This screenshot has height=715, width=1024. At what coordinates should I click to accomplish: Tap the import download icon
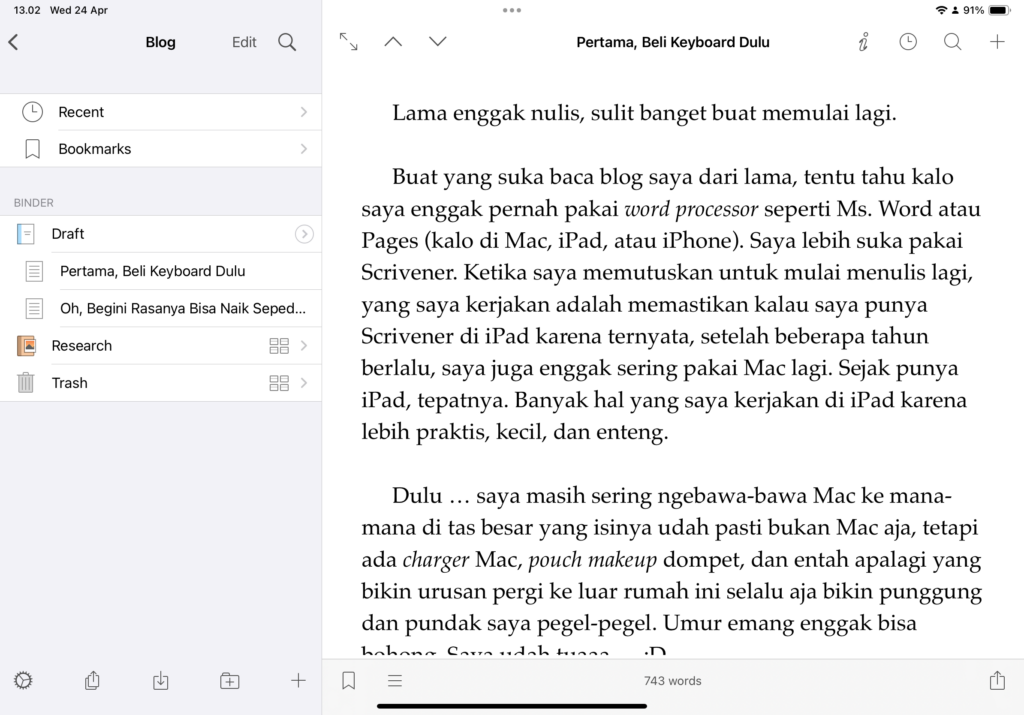pyautogui.click(x=161, y=680)
